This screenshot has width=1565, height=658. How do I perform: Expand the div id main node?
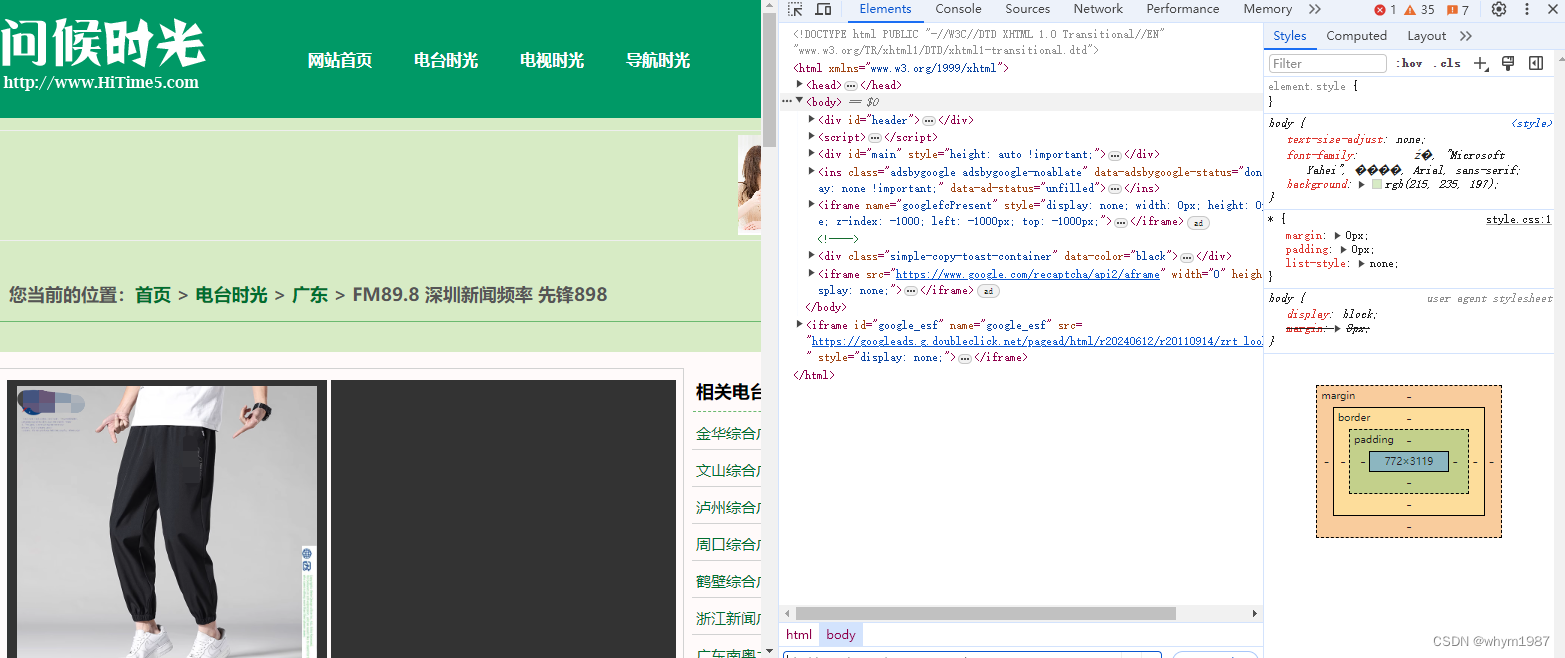pos(812,154)
